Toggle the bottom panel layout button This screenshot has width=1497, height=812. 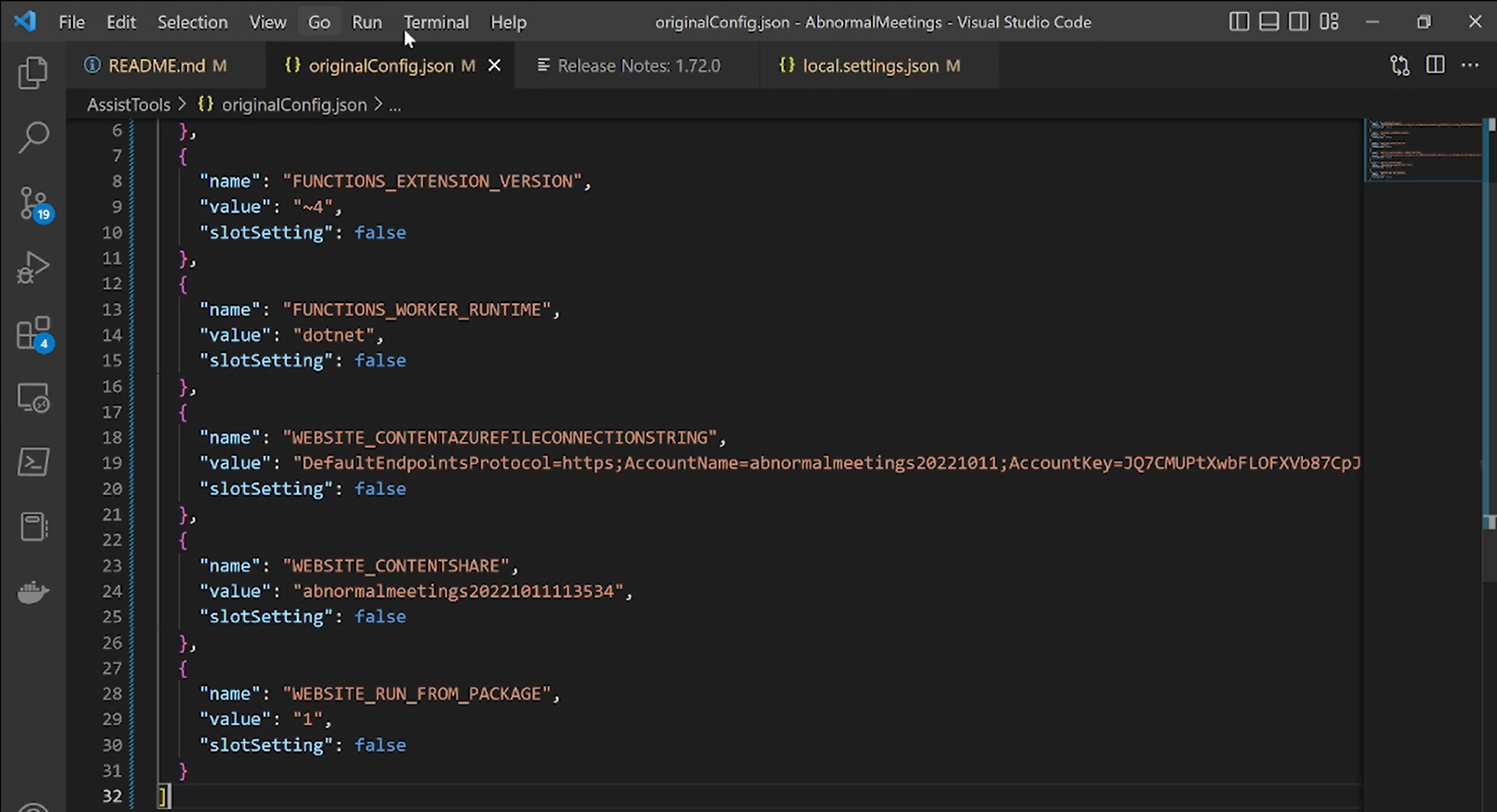coord(1269,22)
